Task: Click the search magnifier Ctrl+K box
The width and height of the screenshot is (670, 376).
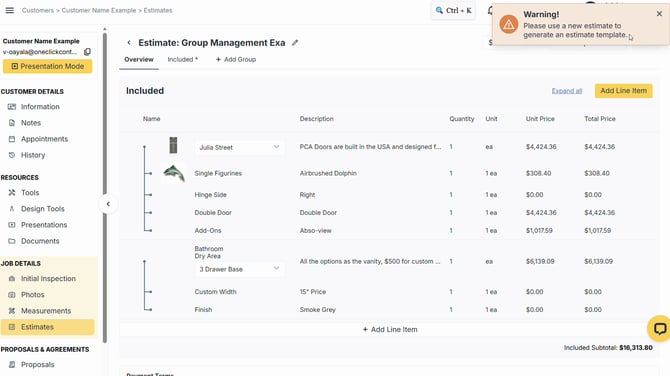Action: click(453, 10)
